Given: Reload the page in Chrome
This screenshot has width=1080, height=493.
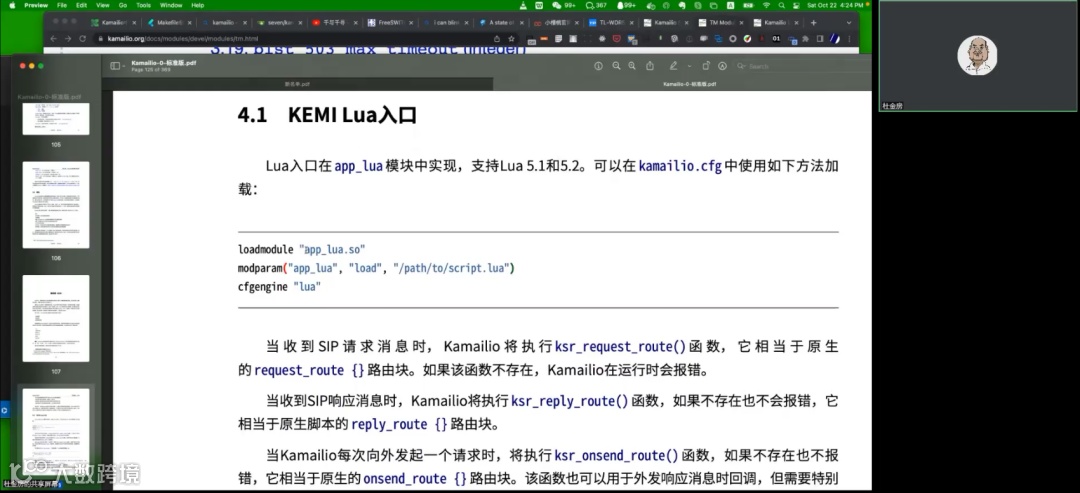Looking at the screenshot, I should pyautogui.click(x=83, y=39).
